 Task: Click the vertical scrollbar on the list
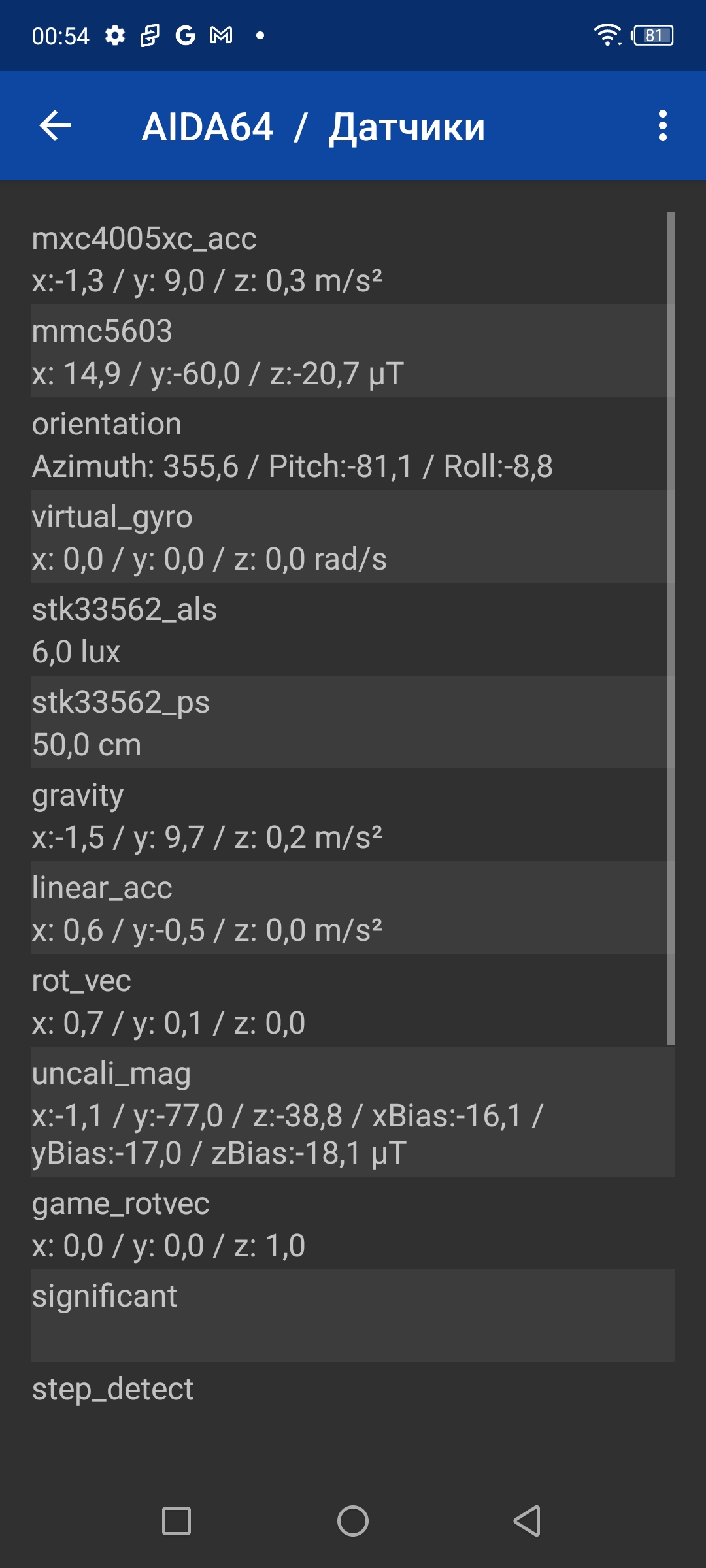pyautogui.click(x=670, y=627)
